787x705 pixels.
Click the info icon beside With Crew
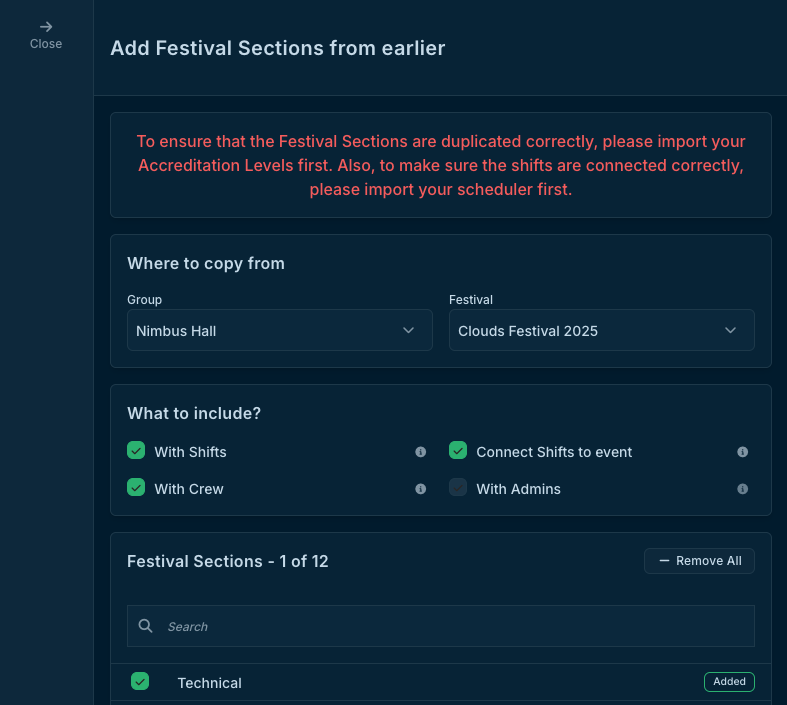point(421,489)
